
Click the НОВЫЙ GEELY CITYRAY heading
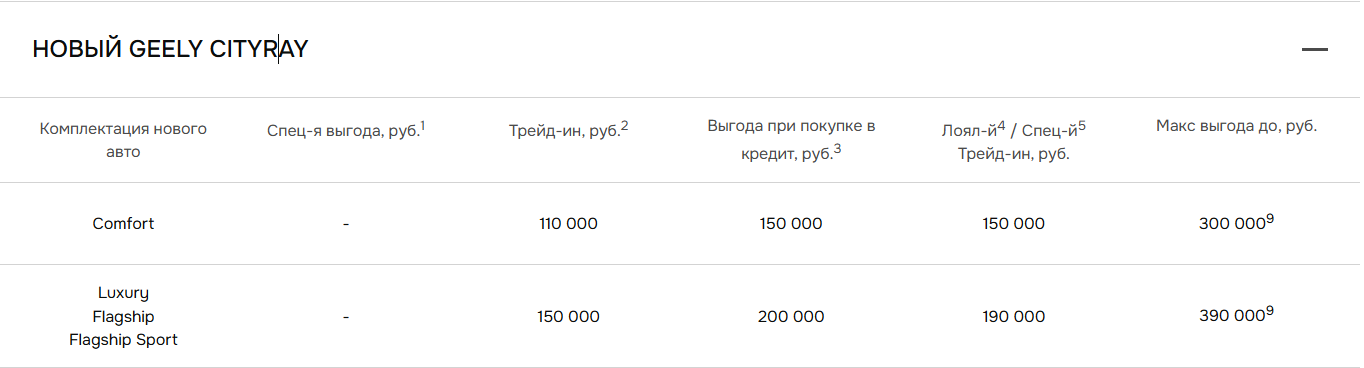(170, 49)
